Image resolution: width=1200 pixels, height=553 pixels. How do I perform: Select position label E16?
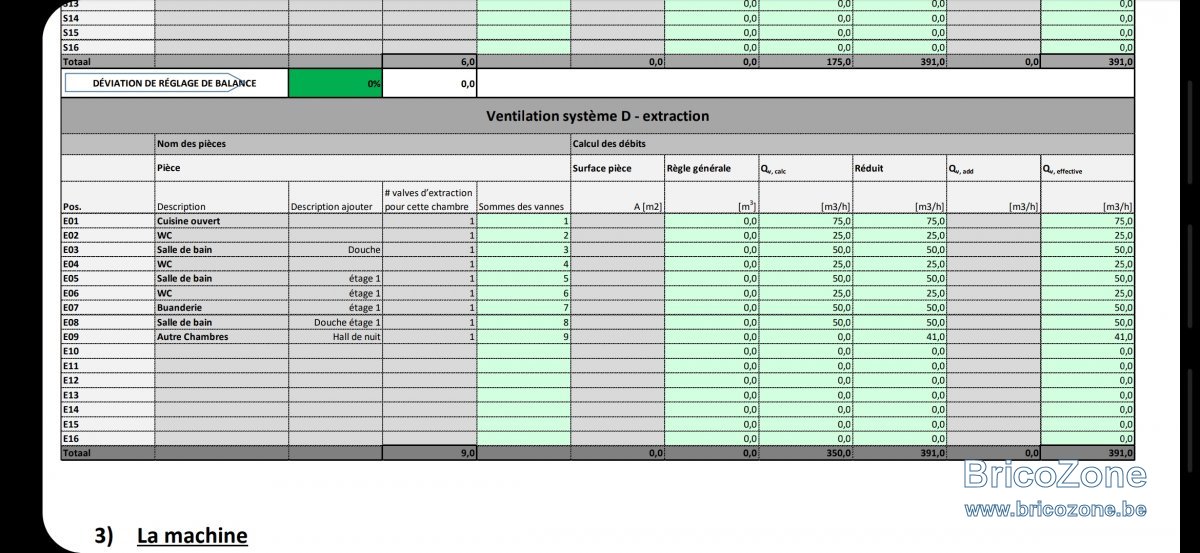pyautogui.click(x=70, y=438)
